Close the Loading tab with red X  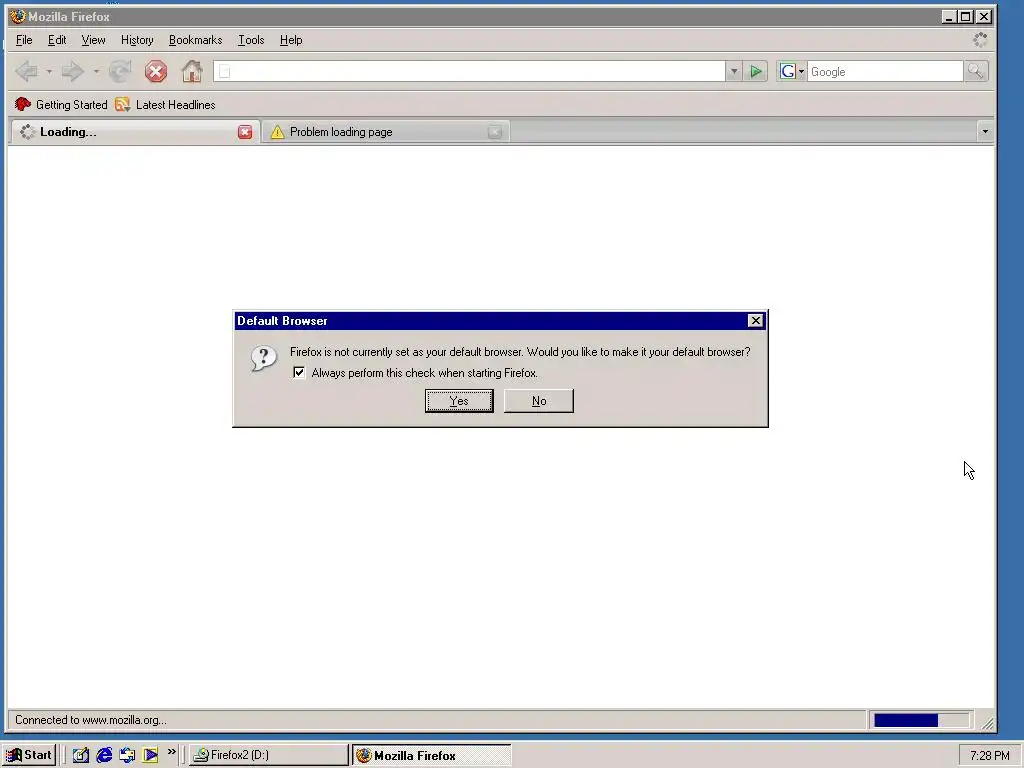tap(245, 132)
